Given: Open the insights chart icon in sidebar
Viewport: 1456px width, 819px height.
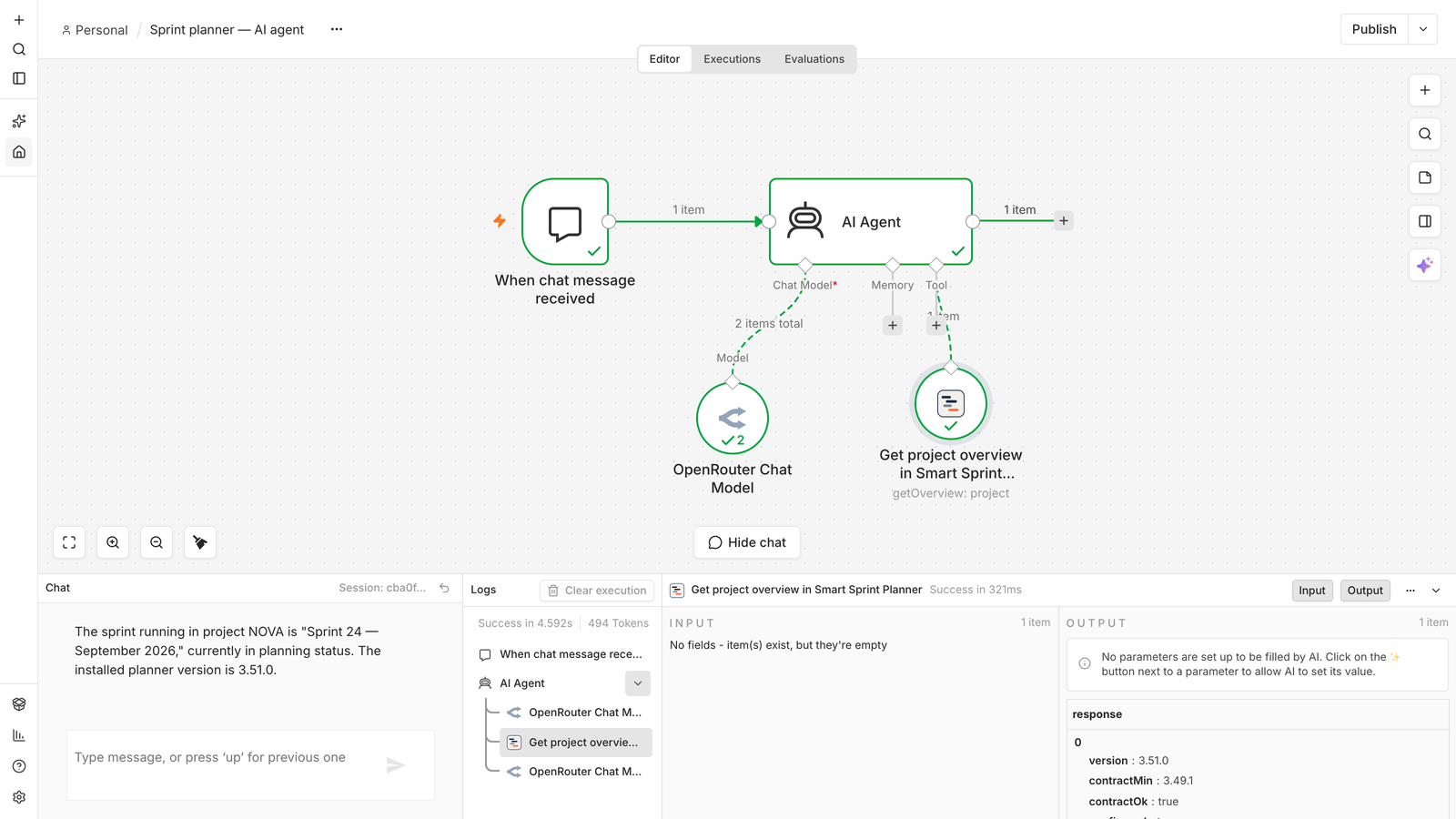Looking at the screenshot, I should (x=19, y=735).
